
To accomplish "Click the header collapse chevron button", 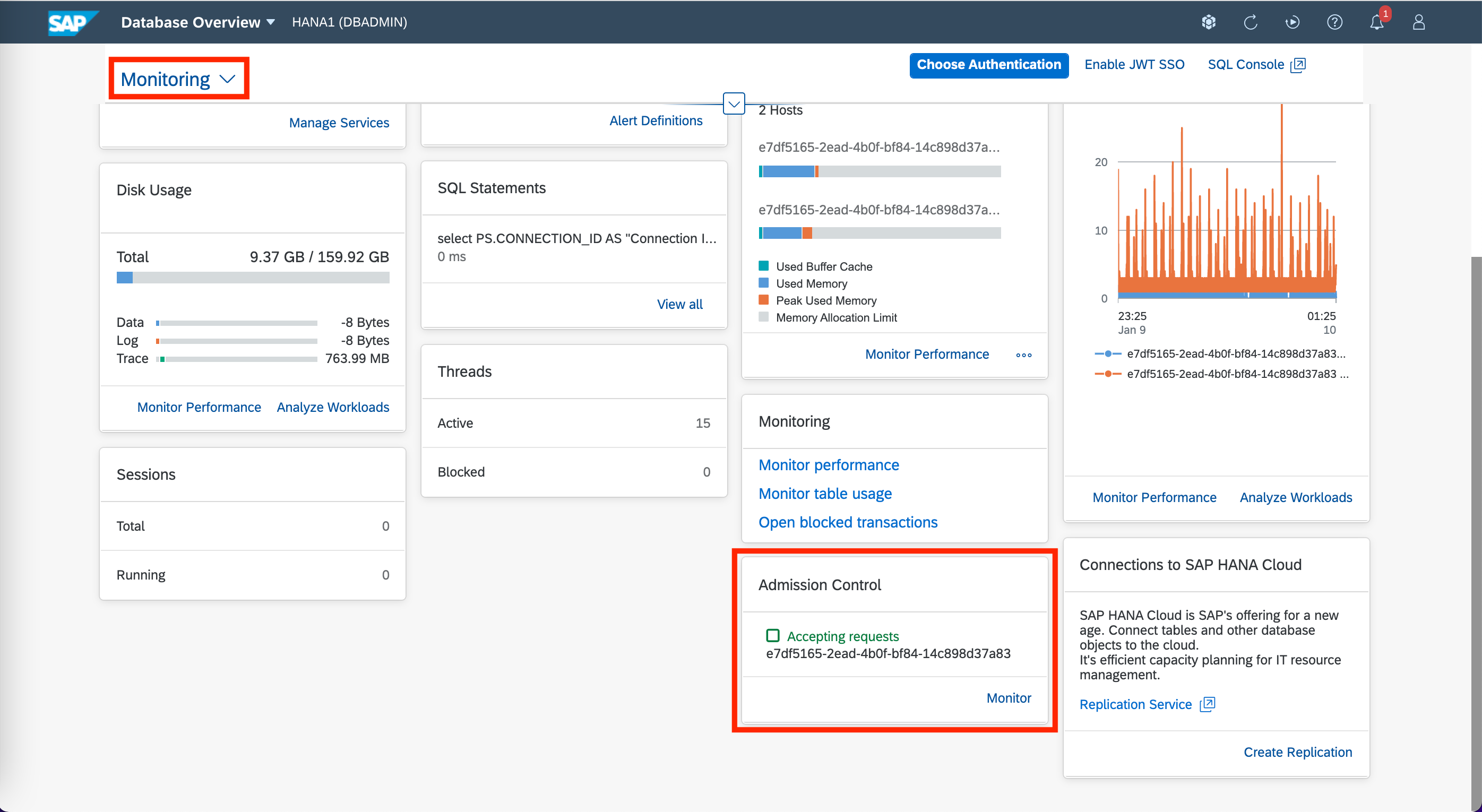I will [734, 103].
